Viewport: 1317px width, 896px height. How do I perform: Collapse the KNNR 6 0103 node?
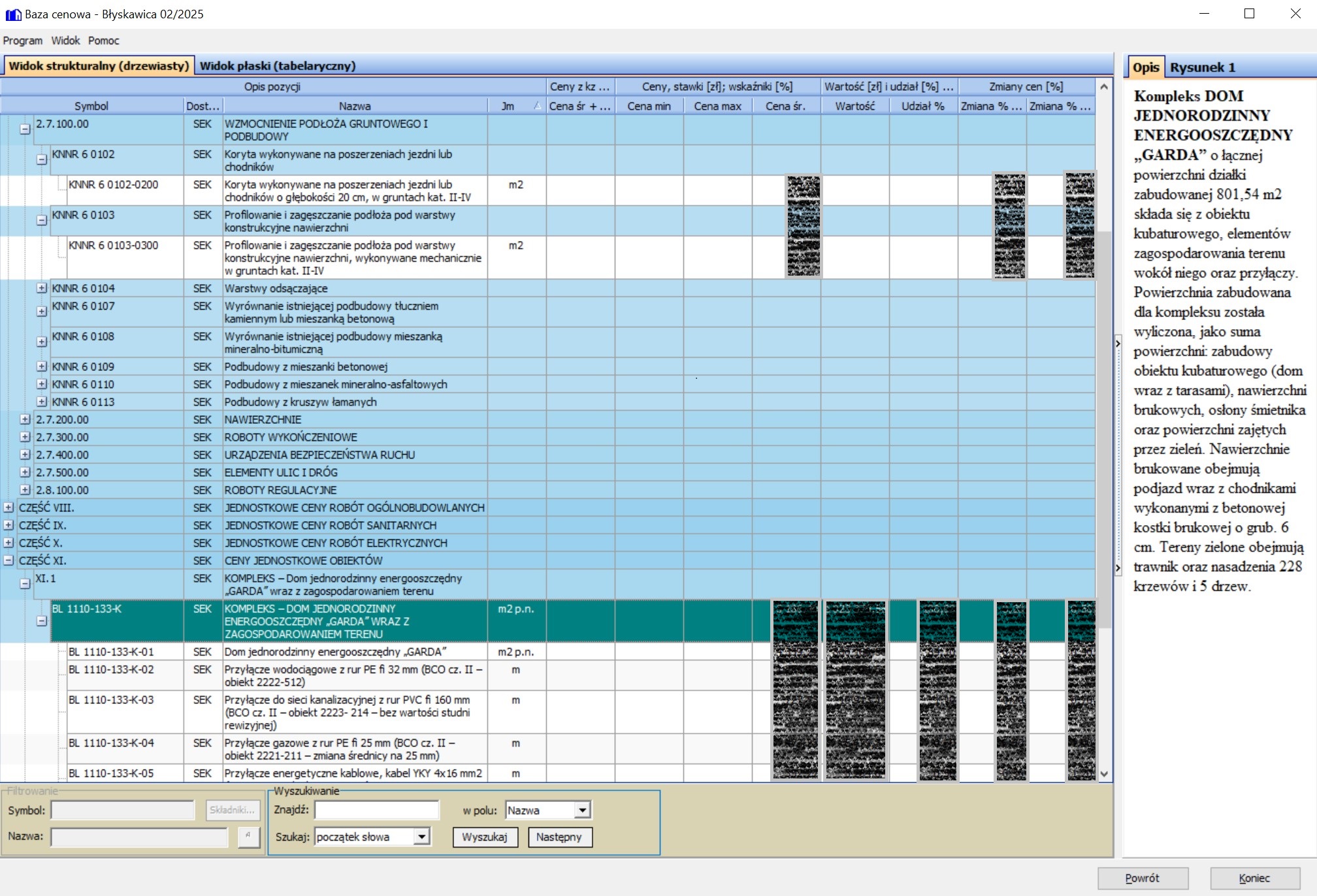pos(42,221)
